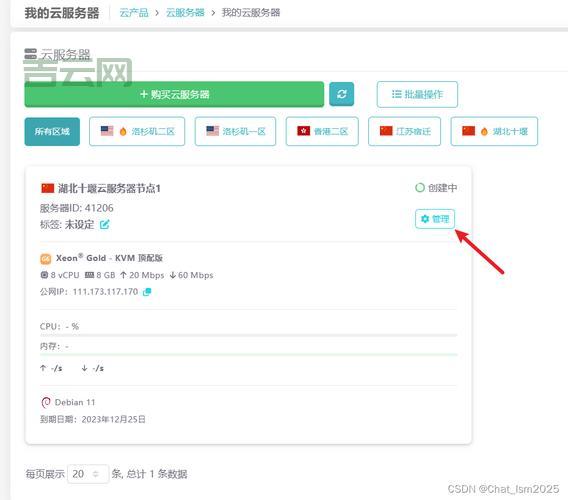Click Xeon Gold - KVM 顶配版 label
Viewport: 568px width, 500px height.
109,258
